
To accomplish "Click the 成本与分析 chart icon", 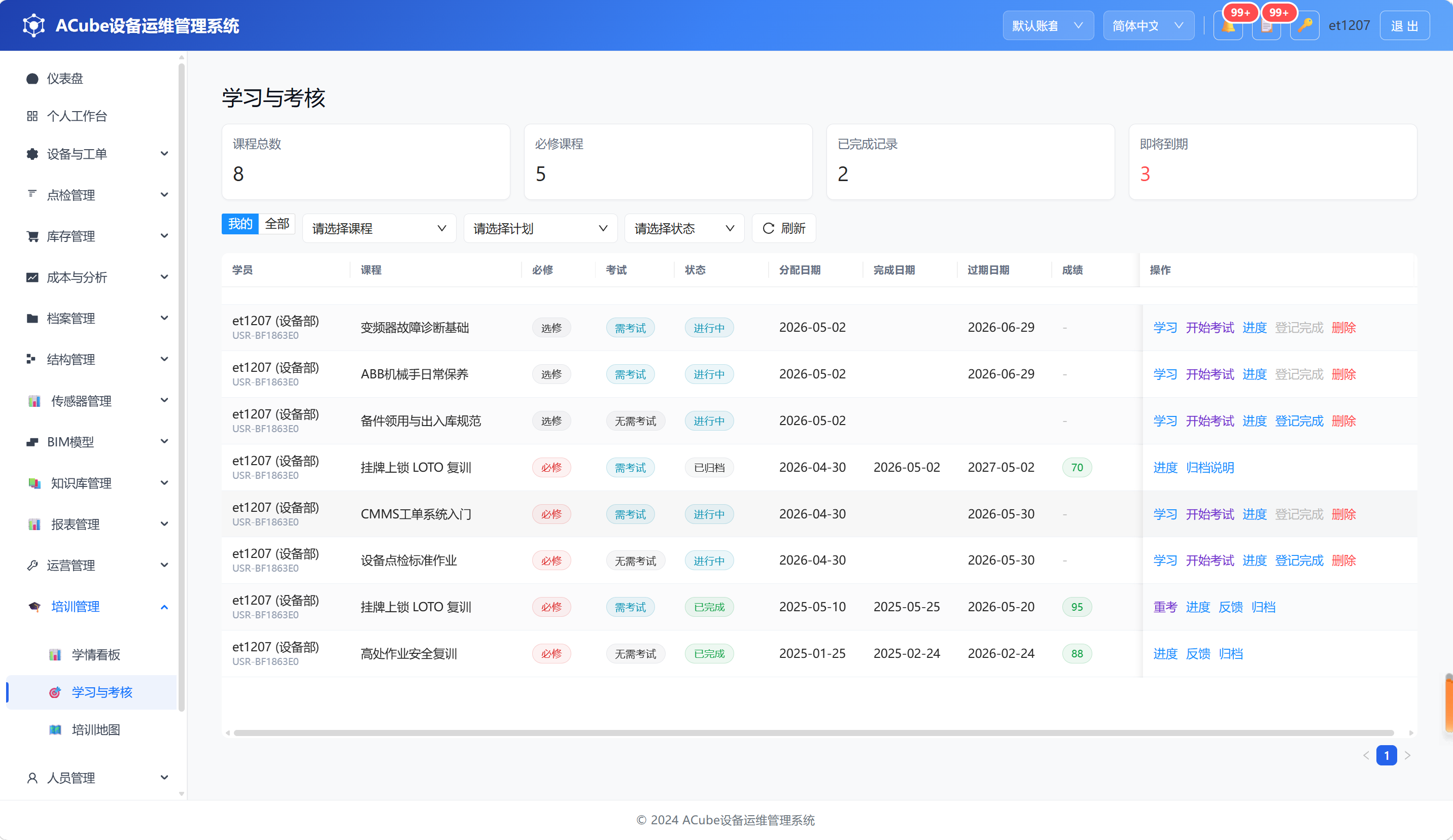I will 32,277.
